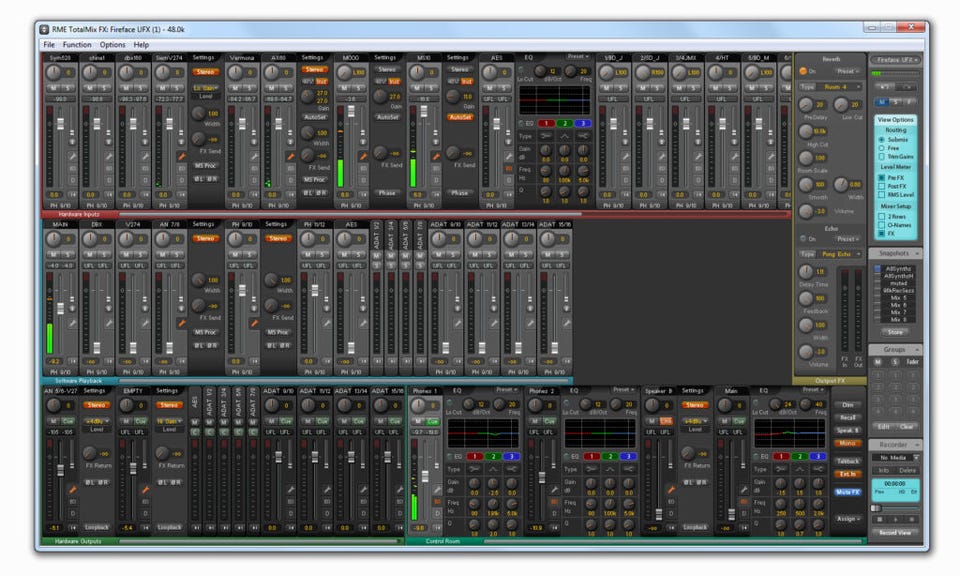Select the AllSynths snapshot
Image resolution: width=960 pixels, height=576 pixels.
point(898,269)
